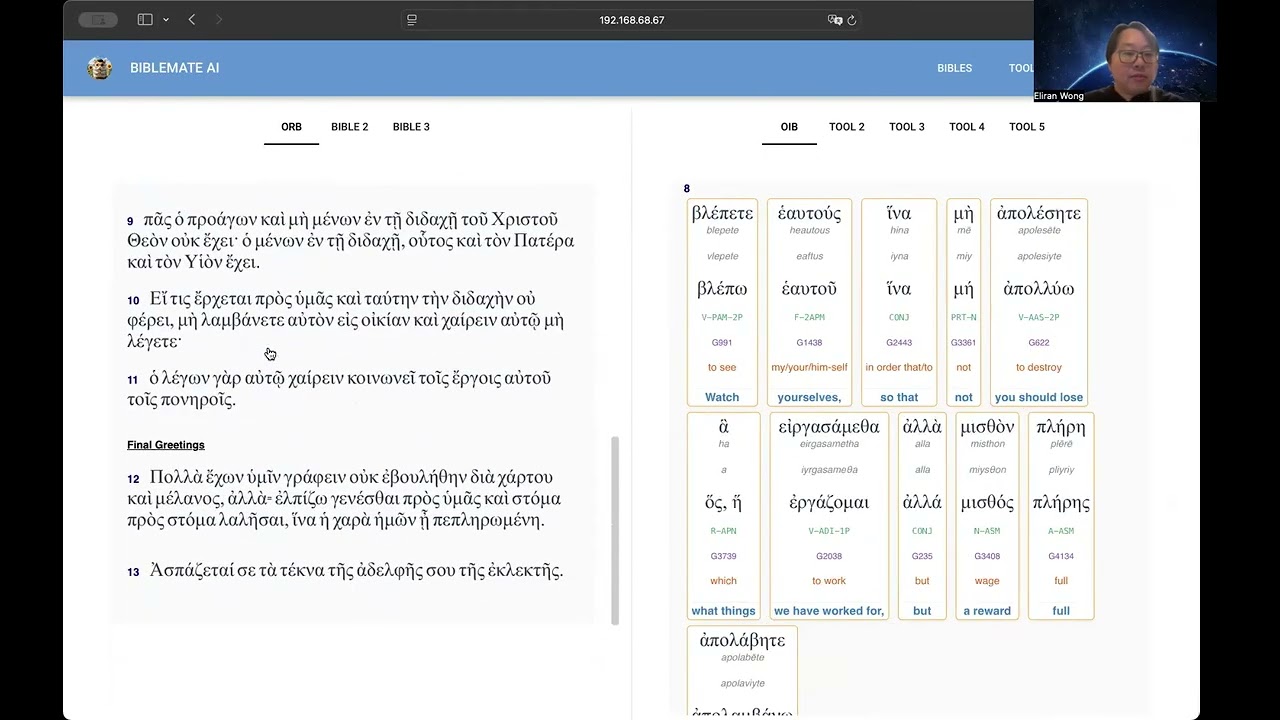Click the page reader icon in address bar
Viewport: 1280px width, 720px height.
pos(412,20)
